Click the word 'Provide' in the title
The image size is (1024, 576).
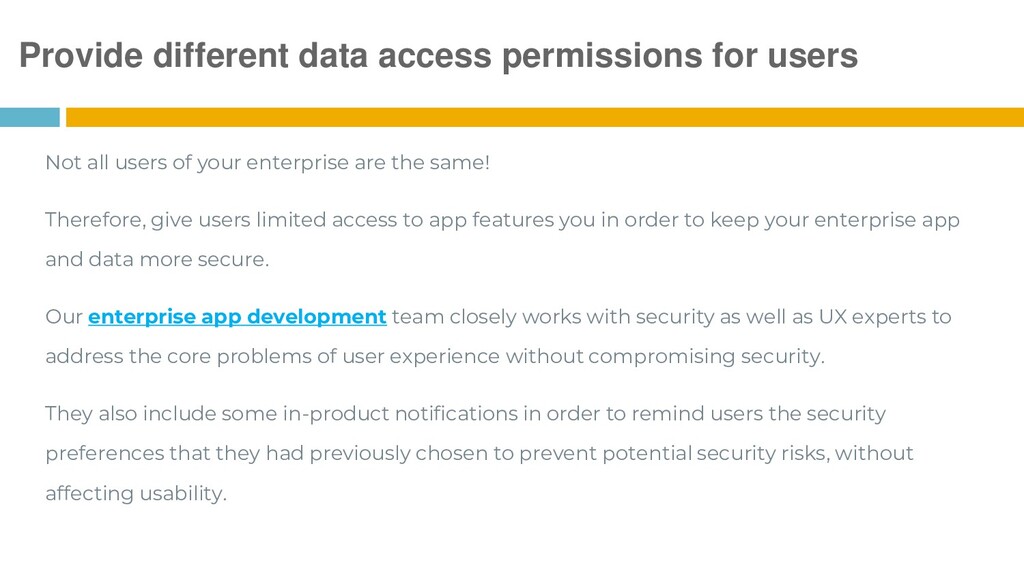[x=81, y=56]
